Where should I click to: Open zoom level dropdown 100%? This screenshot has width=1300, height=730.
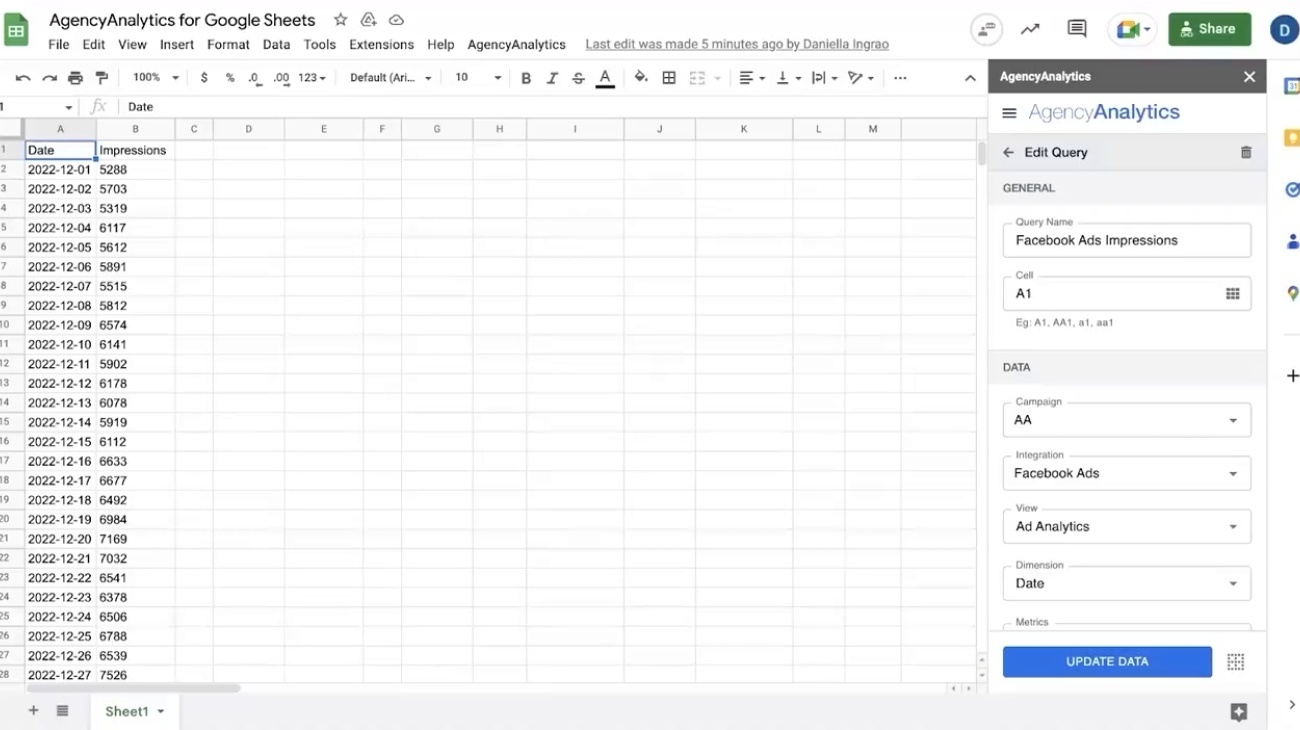(x=155, y=78)
